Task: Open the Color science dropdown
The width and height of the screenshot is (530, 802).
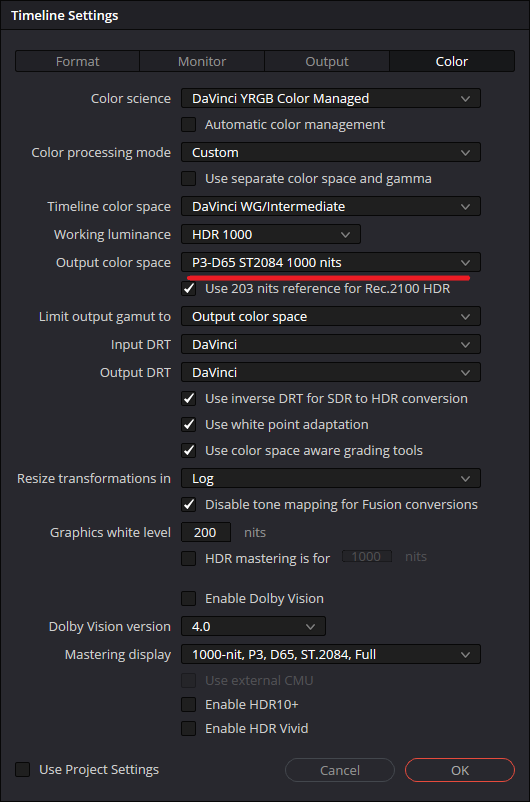Action: 330,98
